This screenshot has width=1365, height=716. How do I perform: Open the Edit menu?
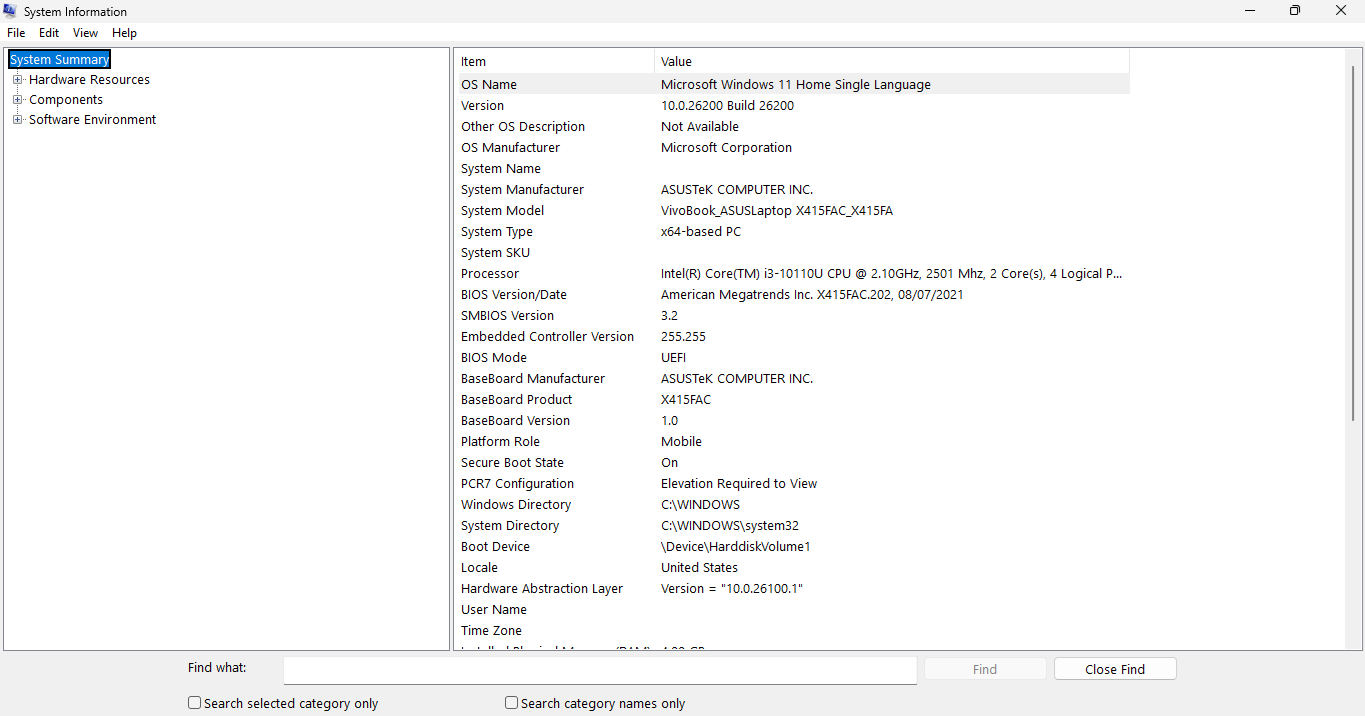(49, 33)
